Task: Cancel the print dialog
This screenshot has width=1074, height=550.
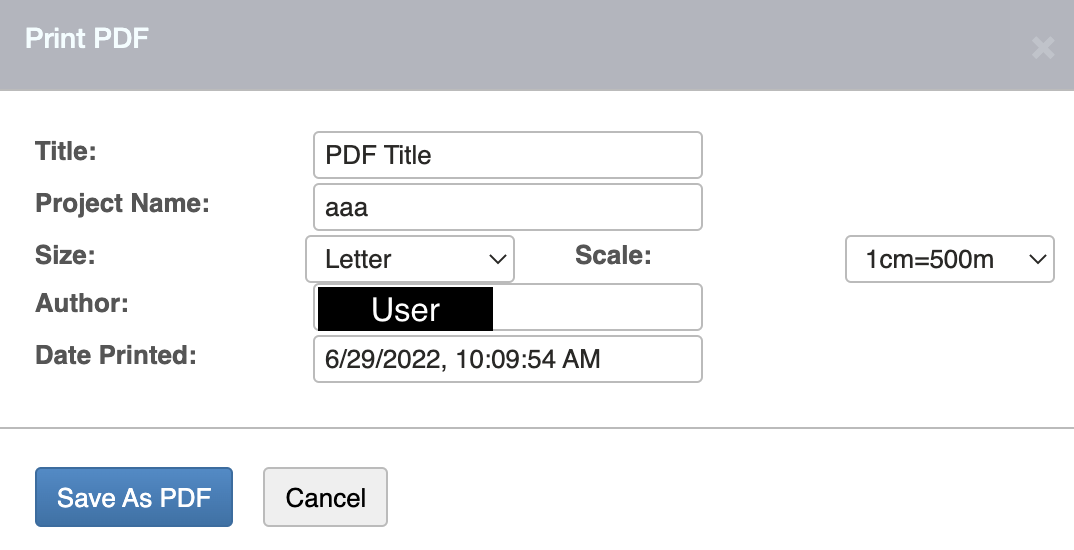Action: [325, 497]
